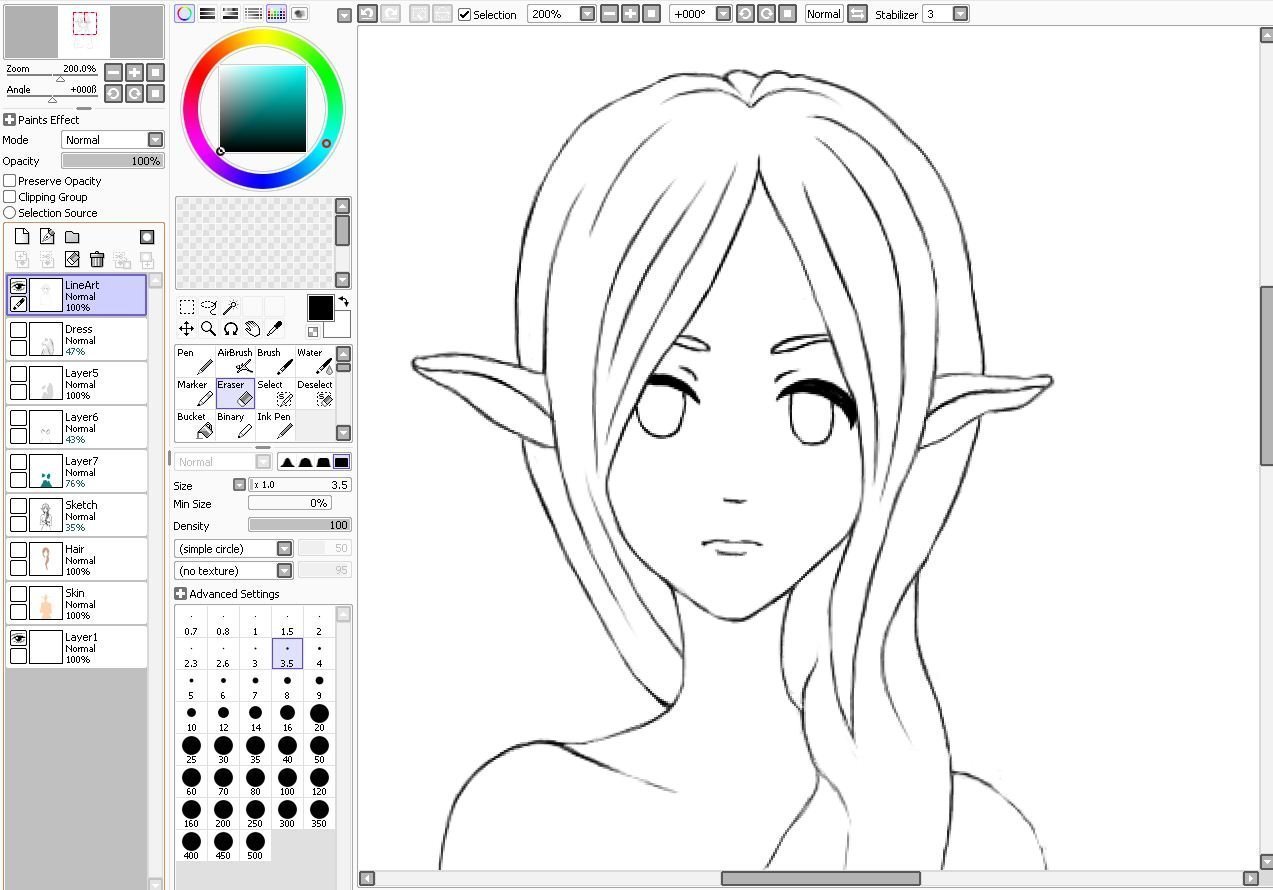
Task: Select the AirBrush tool
Action: [x=235, y=360]
